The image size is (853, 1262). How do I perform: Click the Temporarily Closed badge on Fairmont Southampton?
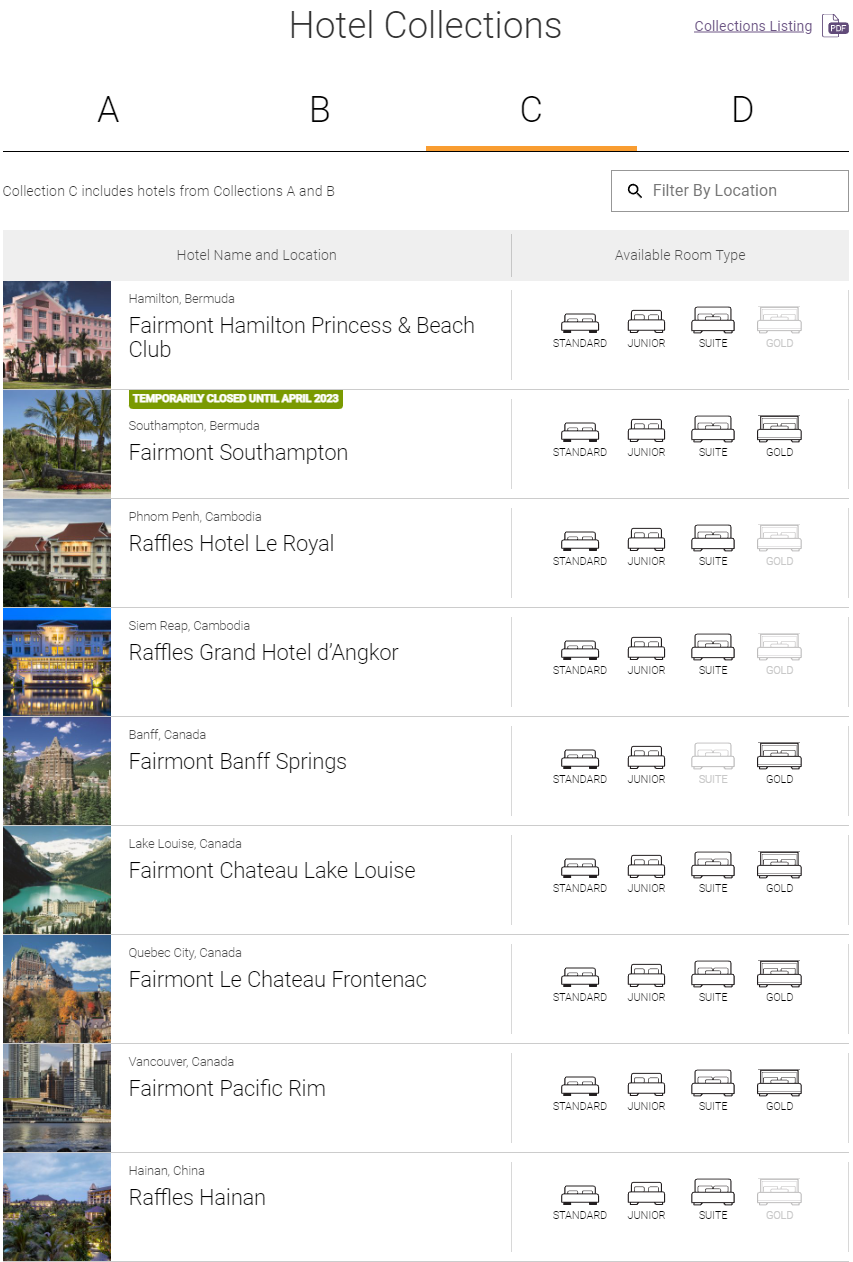click(236, 399)
